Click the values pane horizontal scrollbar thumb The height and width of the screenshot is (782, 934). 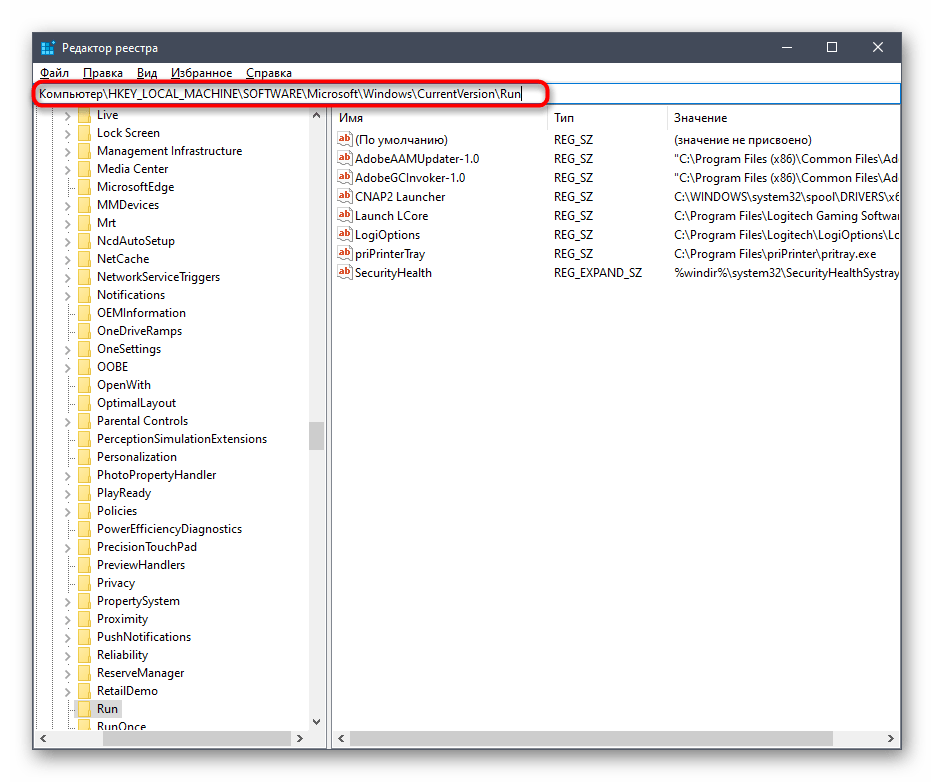coord(591,739)
